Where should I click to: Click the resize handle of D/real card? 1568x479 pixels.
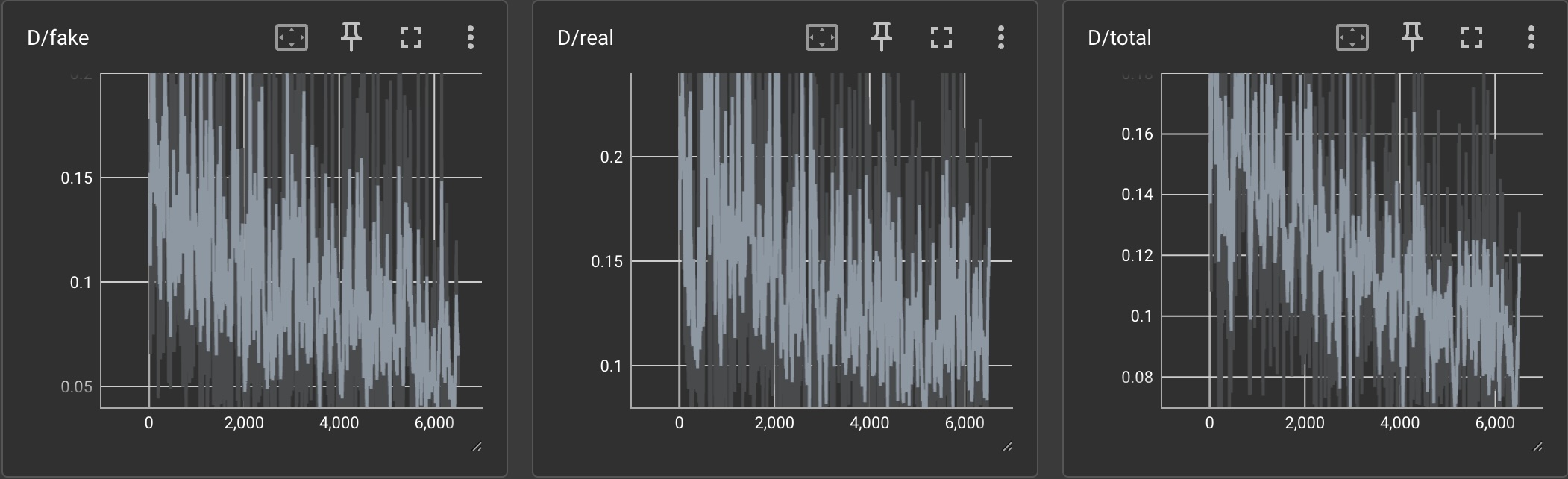click(x=1008, y=447)
